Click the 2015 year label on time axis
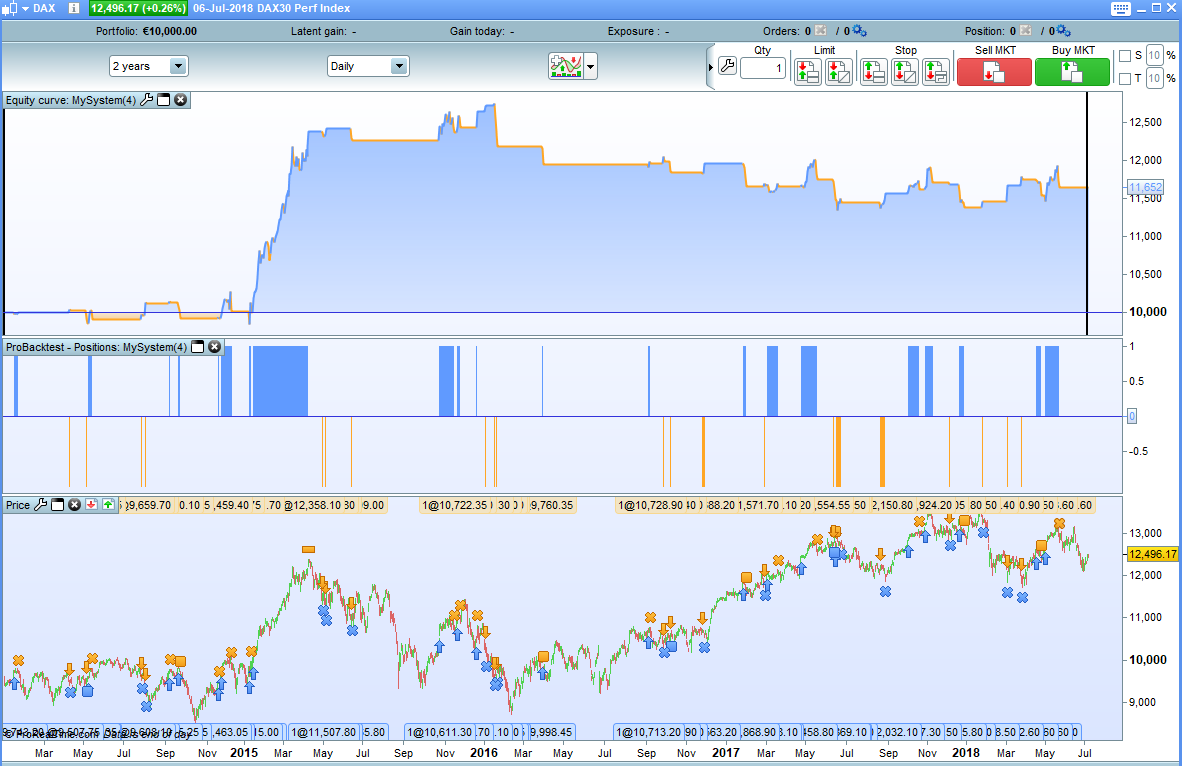The width and height of the screenshot is (1182, 766). (x=243, y=752)
